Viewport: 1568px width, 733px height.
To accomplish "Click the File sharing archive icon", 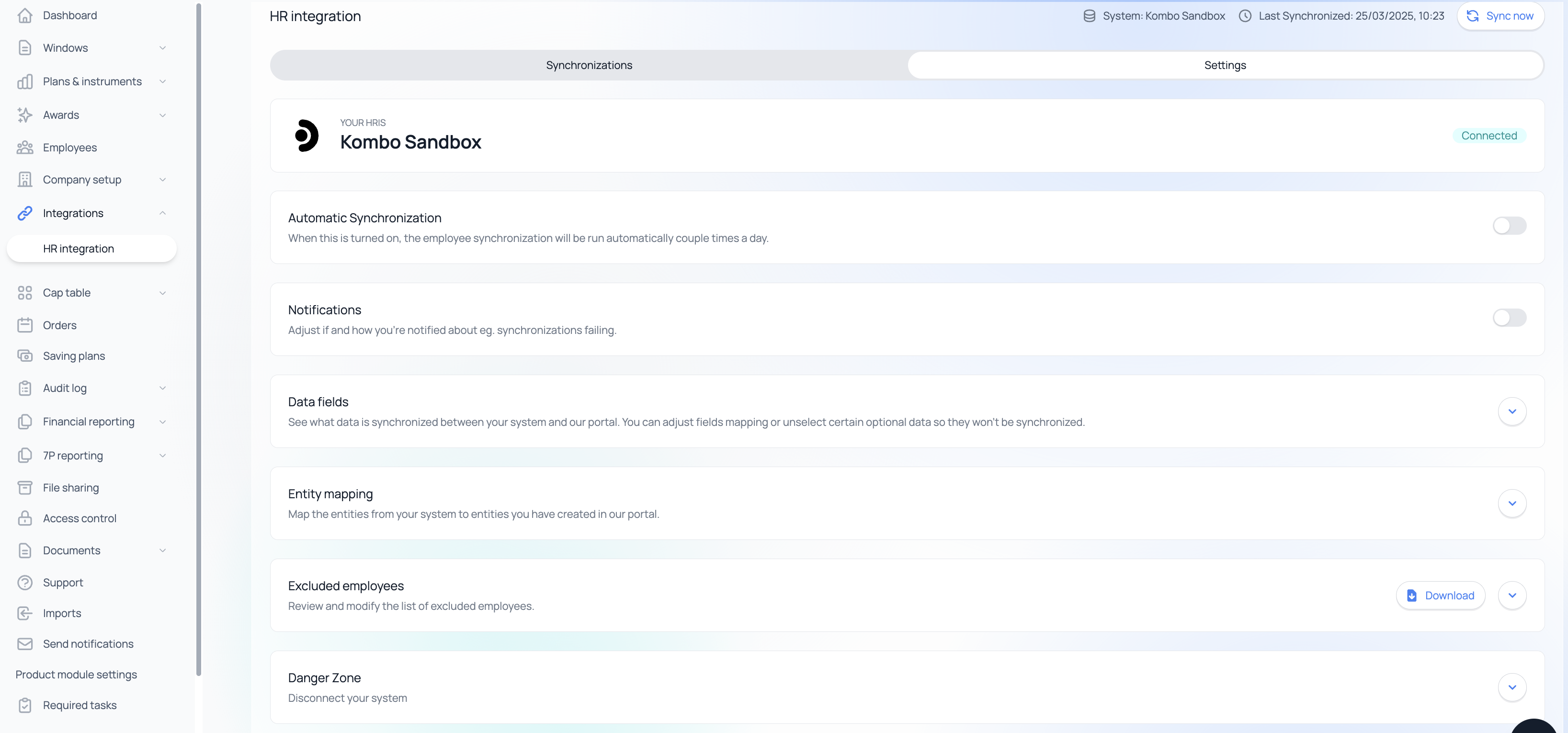I will [25, 488].
